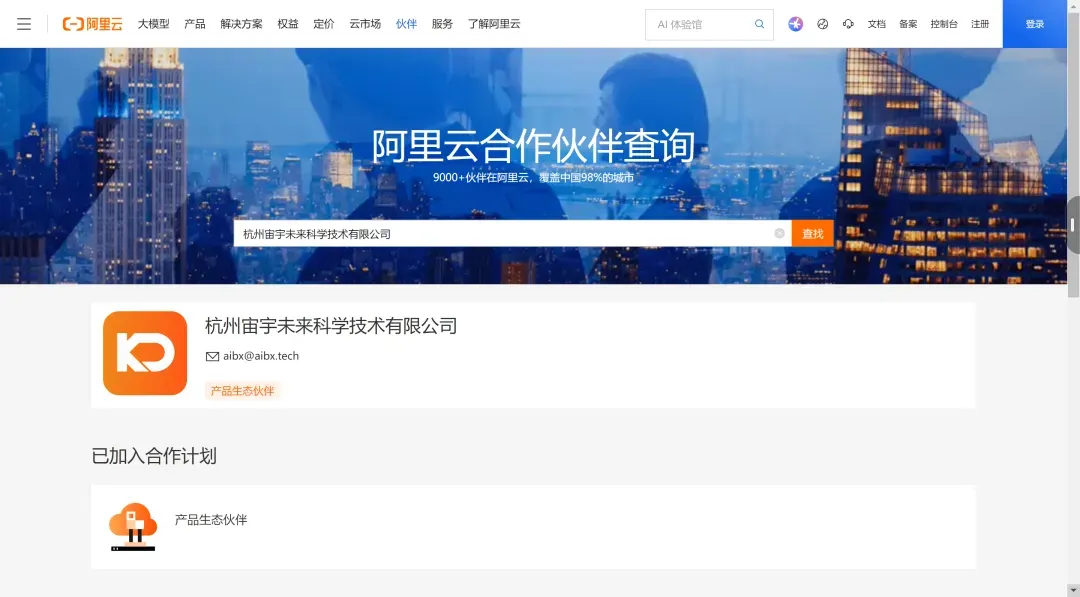
Task: Click the company name 杭州宙宇未来科学技术有限公司 heading
Action: click(x=331, y=326)
